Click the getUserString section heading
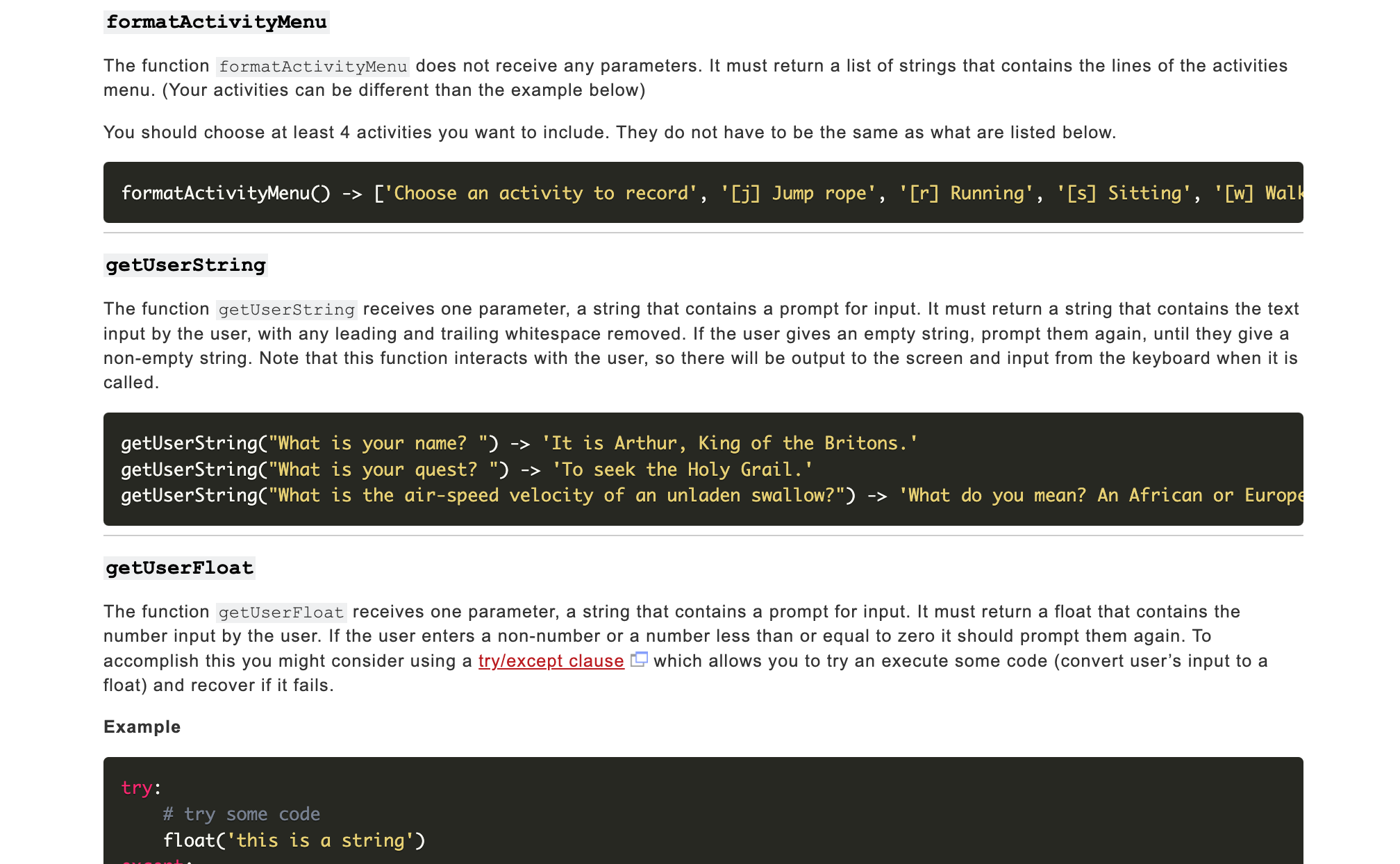 [x=185, y=265]
